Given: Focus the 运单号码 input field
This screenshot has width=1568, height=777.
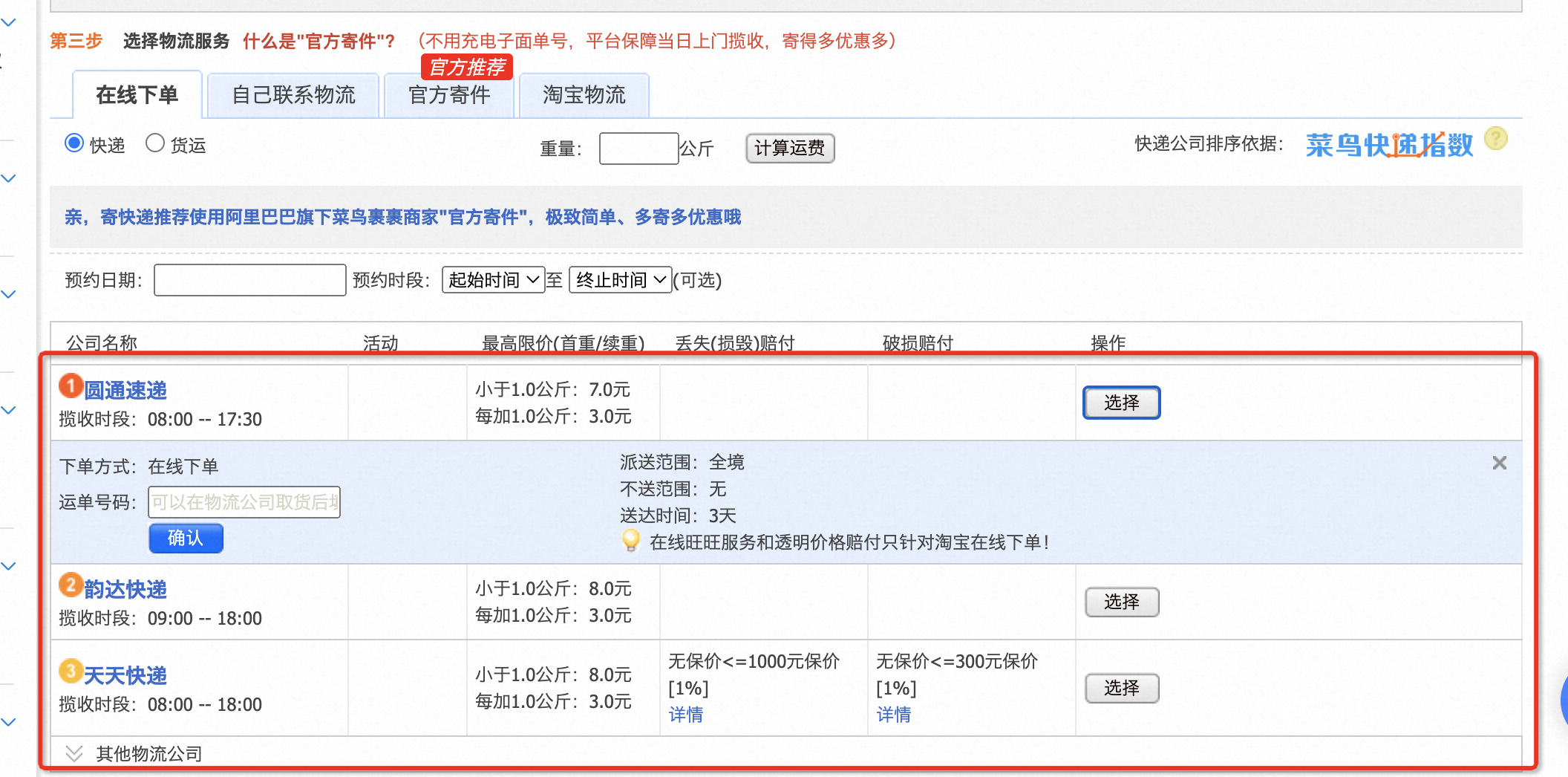Looking at the screenshot, I should coord(244,502).
